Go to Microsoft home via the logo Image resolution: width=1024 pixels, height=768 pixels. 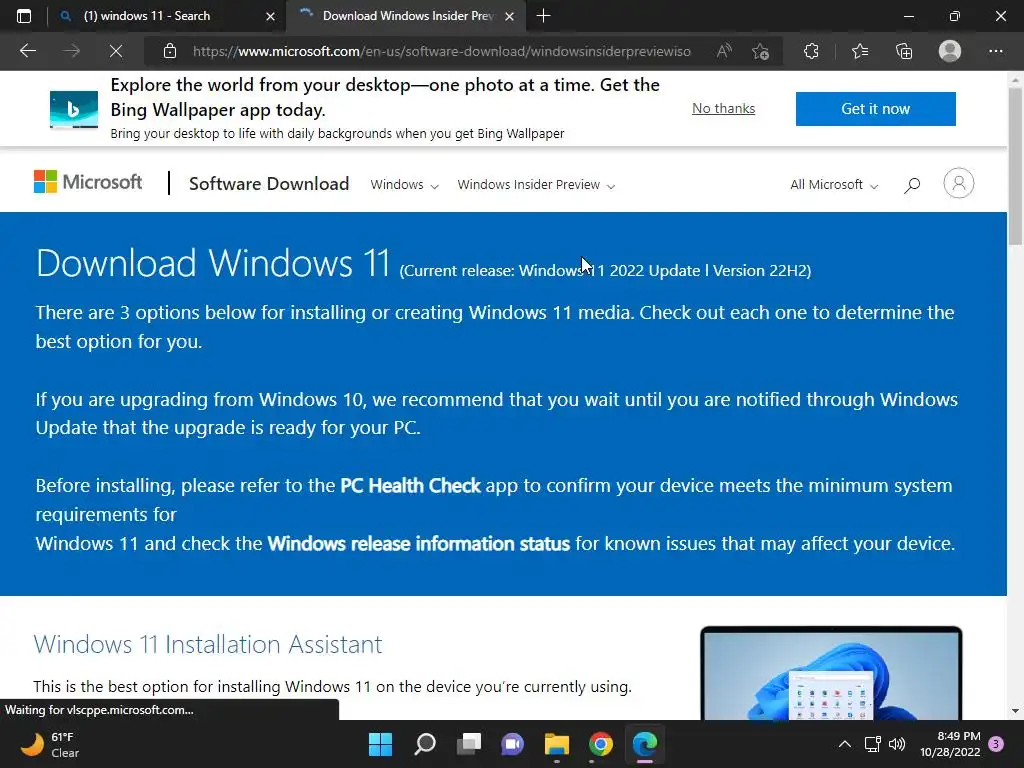point(88,182)
